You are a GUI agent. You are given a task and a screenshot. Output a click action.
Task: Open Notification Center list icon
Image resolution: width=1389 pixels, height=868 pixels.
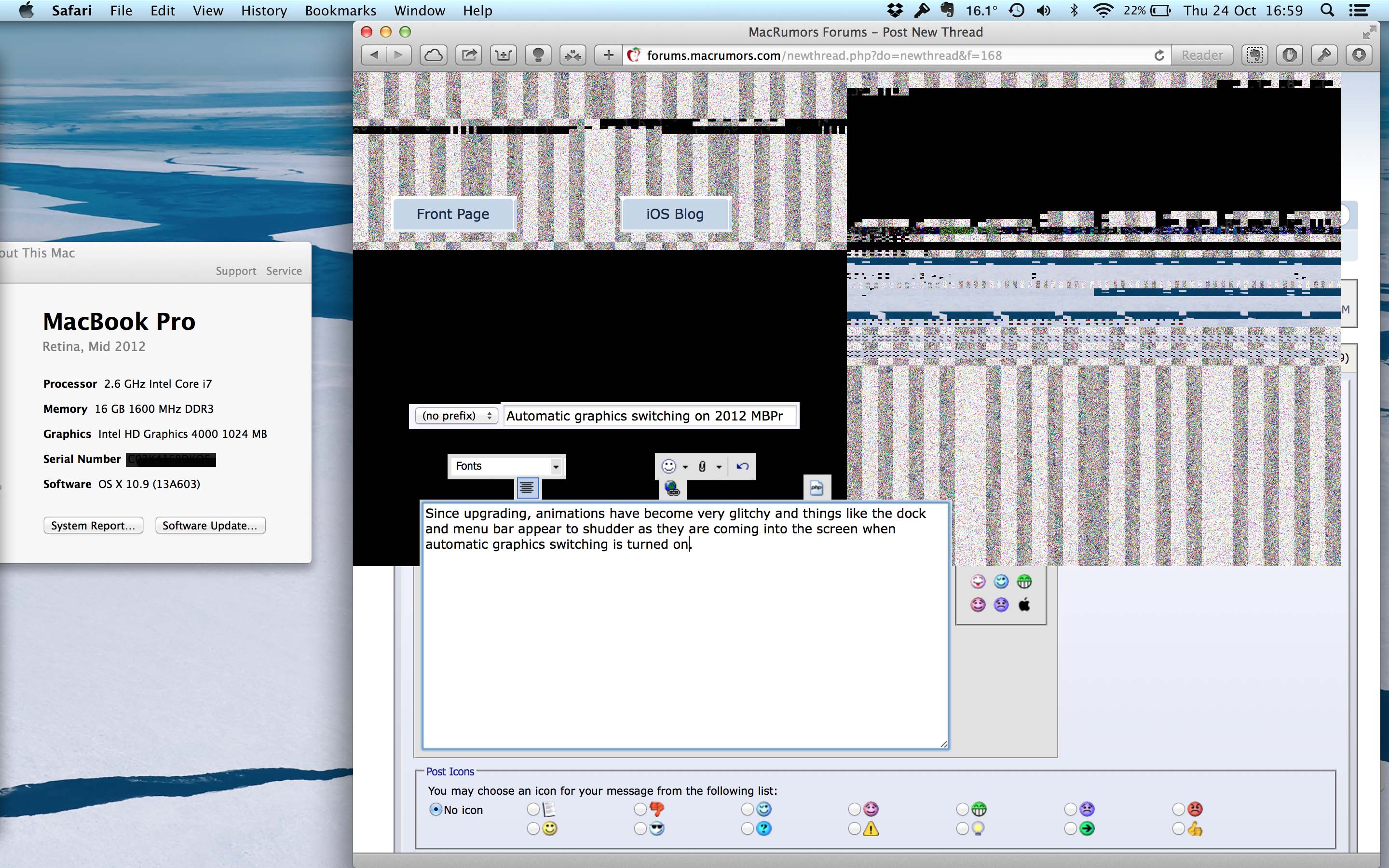click(1359, 10)
